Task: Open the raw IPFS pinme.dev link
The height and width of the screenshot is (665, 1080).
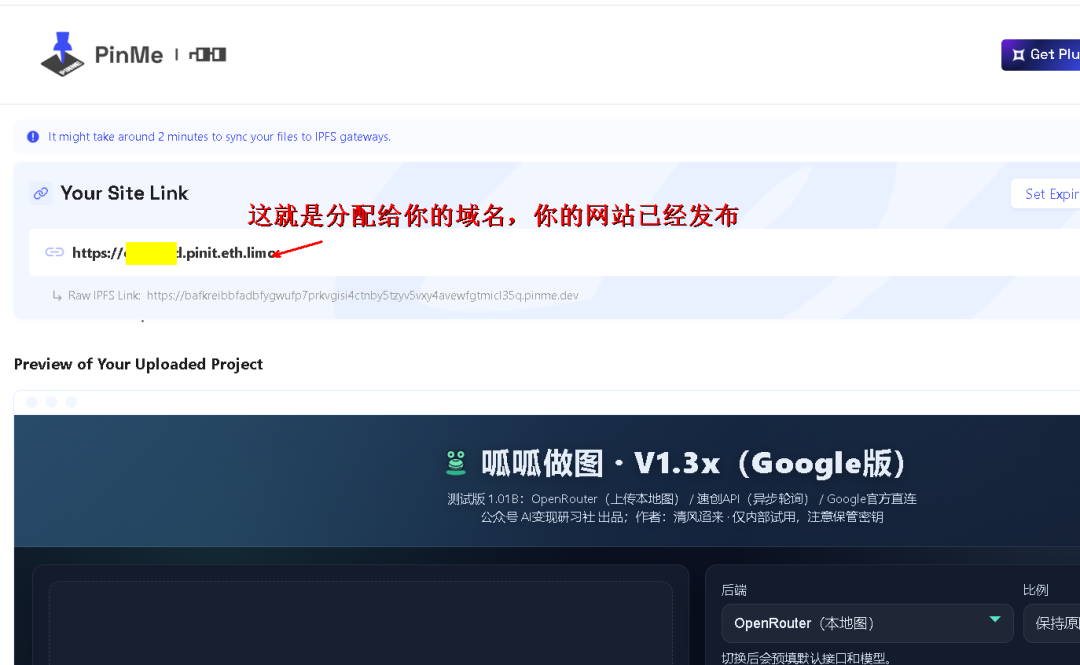Action: tap(362, 296)
